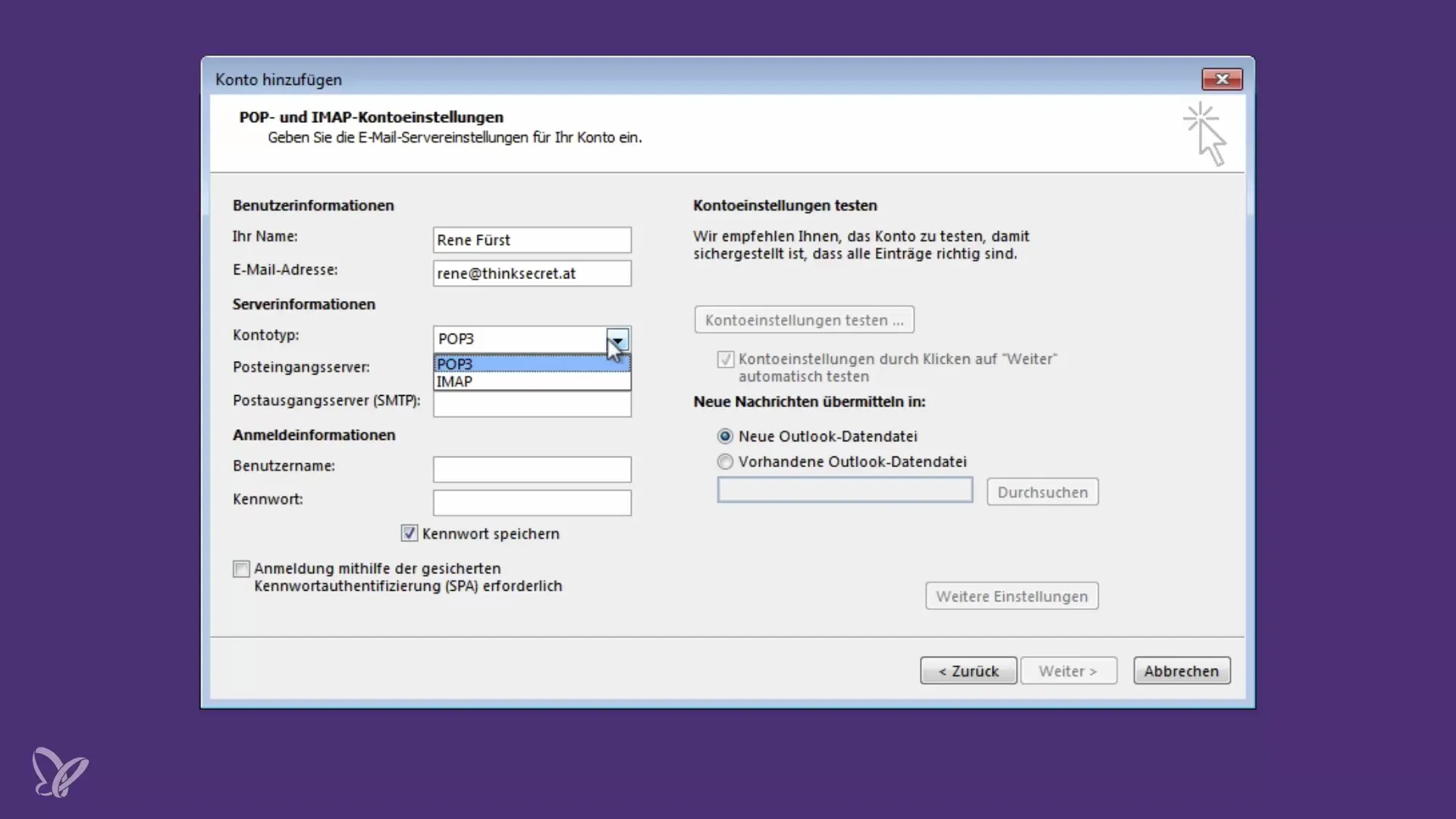Focus the Benutzername input field
1456x819 pixels.
click(532, 469)
